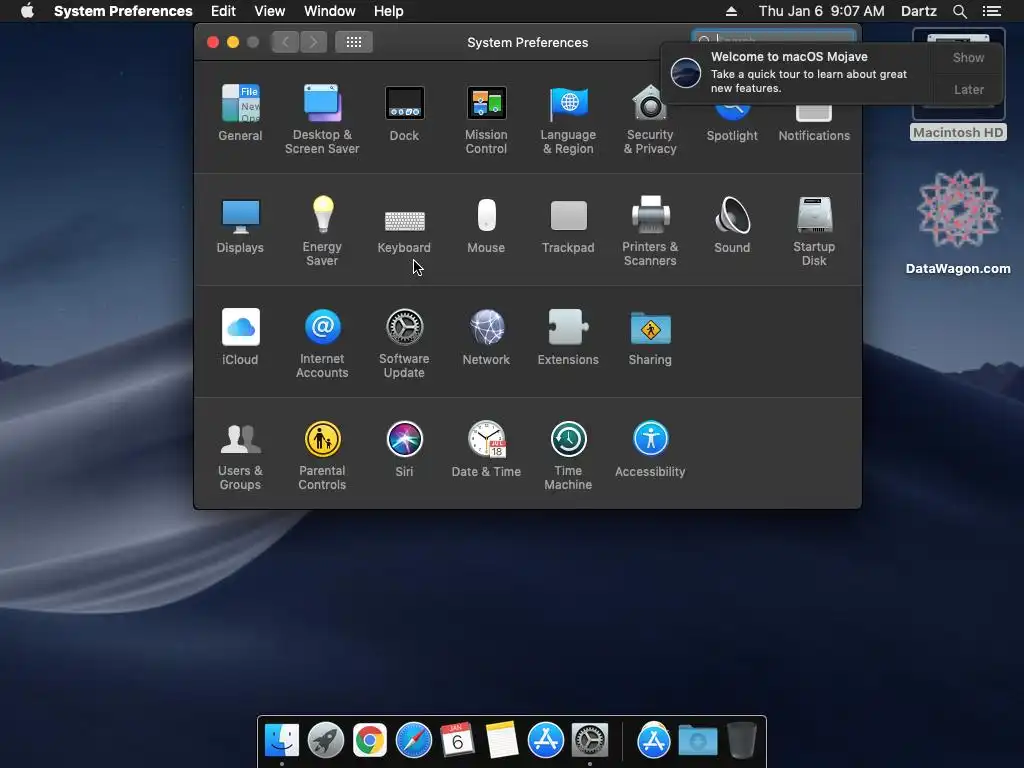
Task: Open the iCloud preferences pane
Action: [x=240, y=336]
